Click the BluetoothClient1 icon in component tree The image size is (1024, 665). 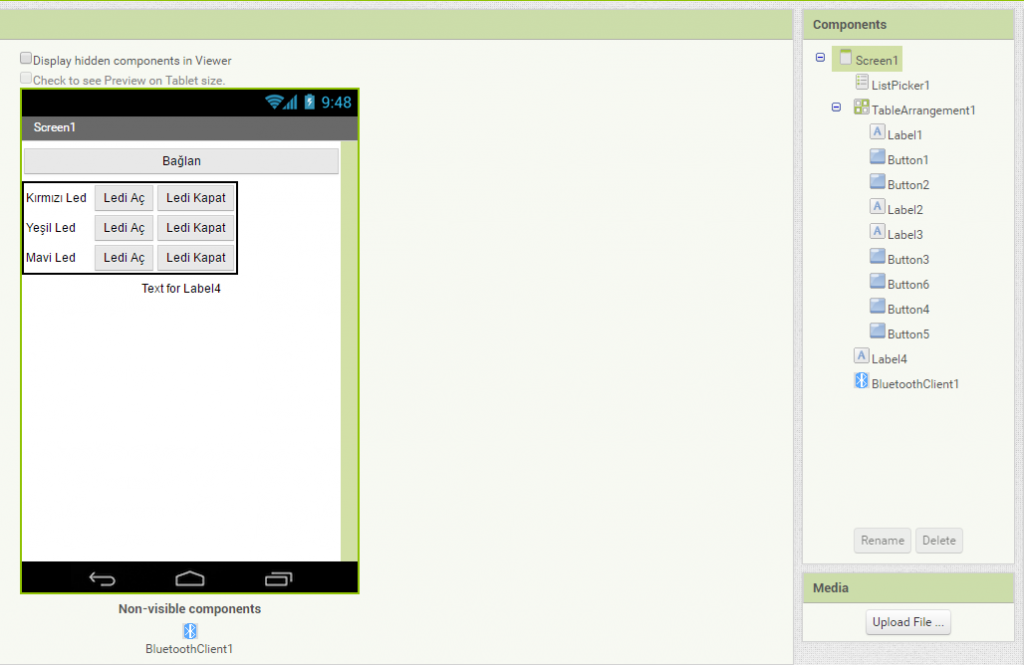point(861,381)
